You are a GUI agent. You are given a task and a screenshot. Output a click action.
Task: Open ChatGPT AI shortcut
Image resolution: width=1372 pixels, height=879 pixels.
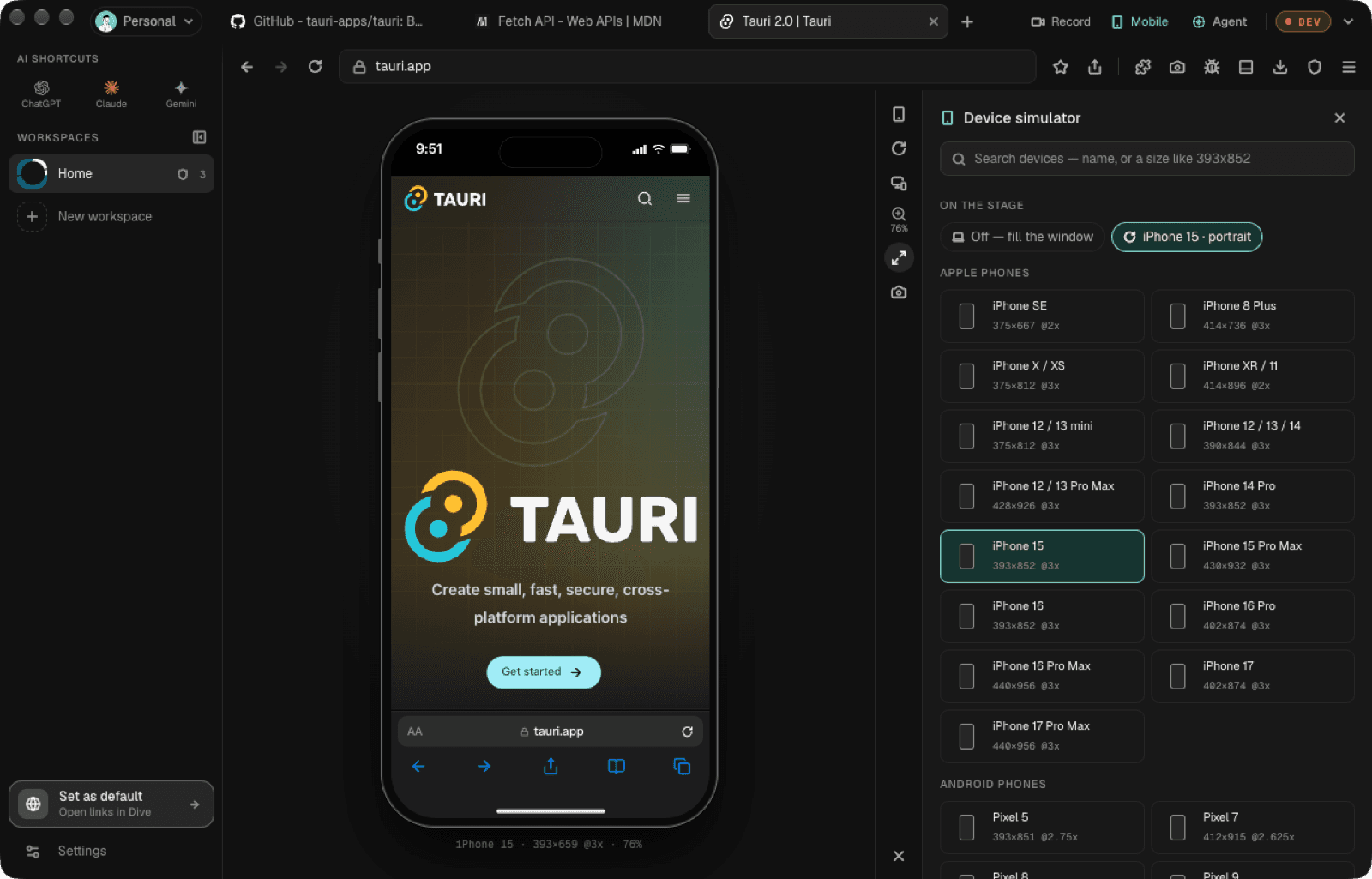point(41,93)
